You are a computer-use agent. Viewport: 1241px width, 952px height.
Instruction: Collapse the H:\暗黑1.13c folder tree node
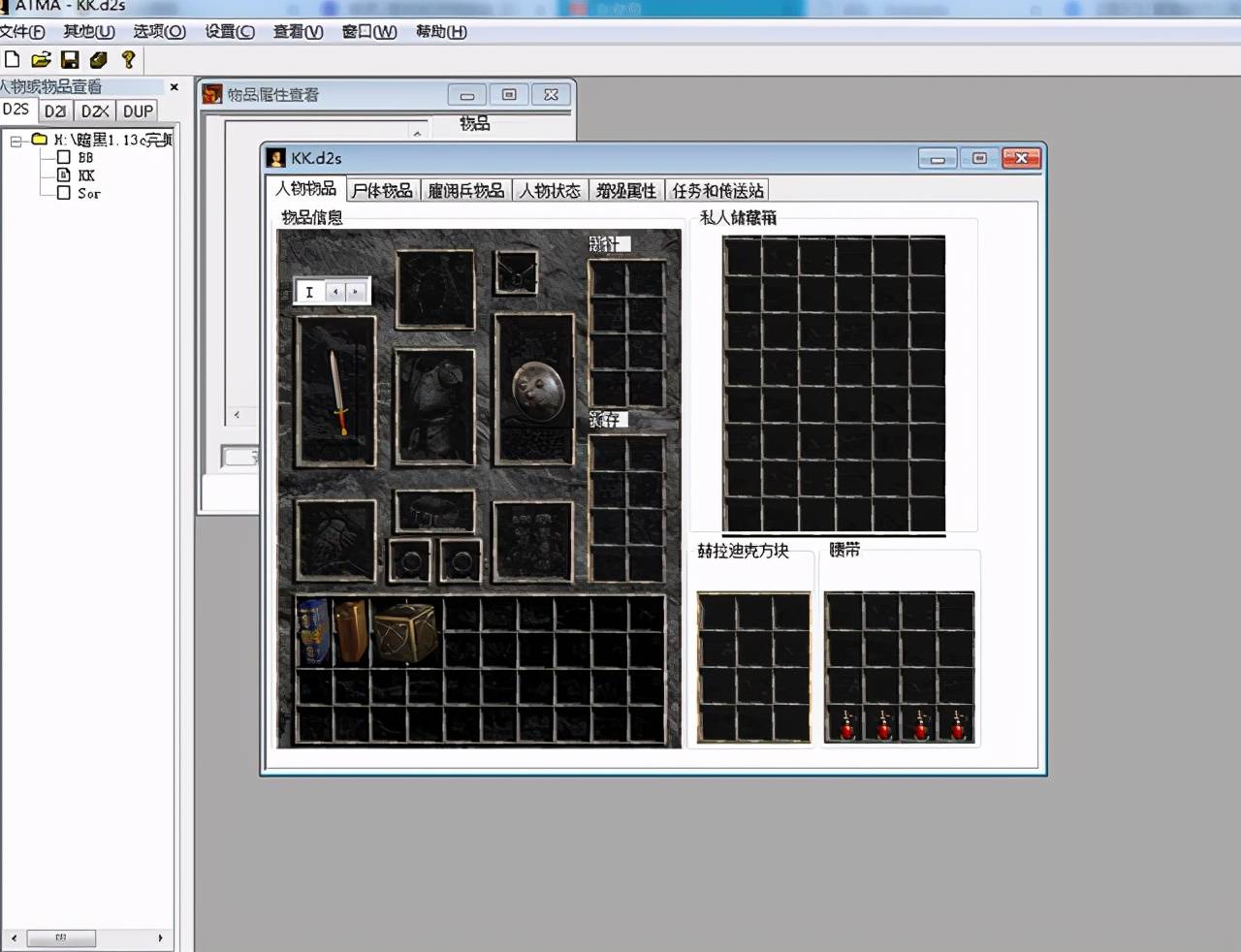[x=16, y=141]
